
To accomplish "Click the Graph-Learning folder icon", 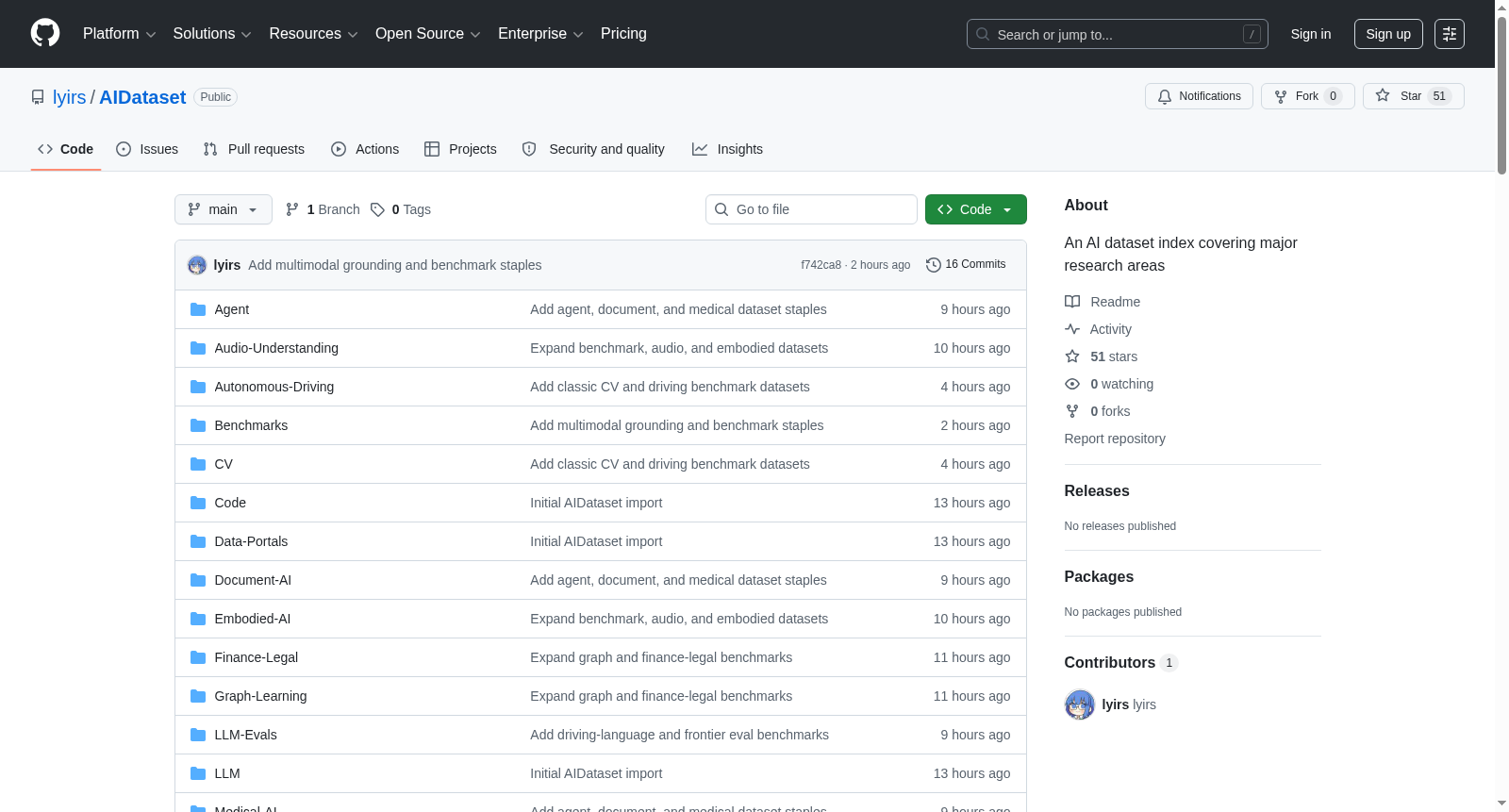I will coord(198,696).
